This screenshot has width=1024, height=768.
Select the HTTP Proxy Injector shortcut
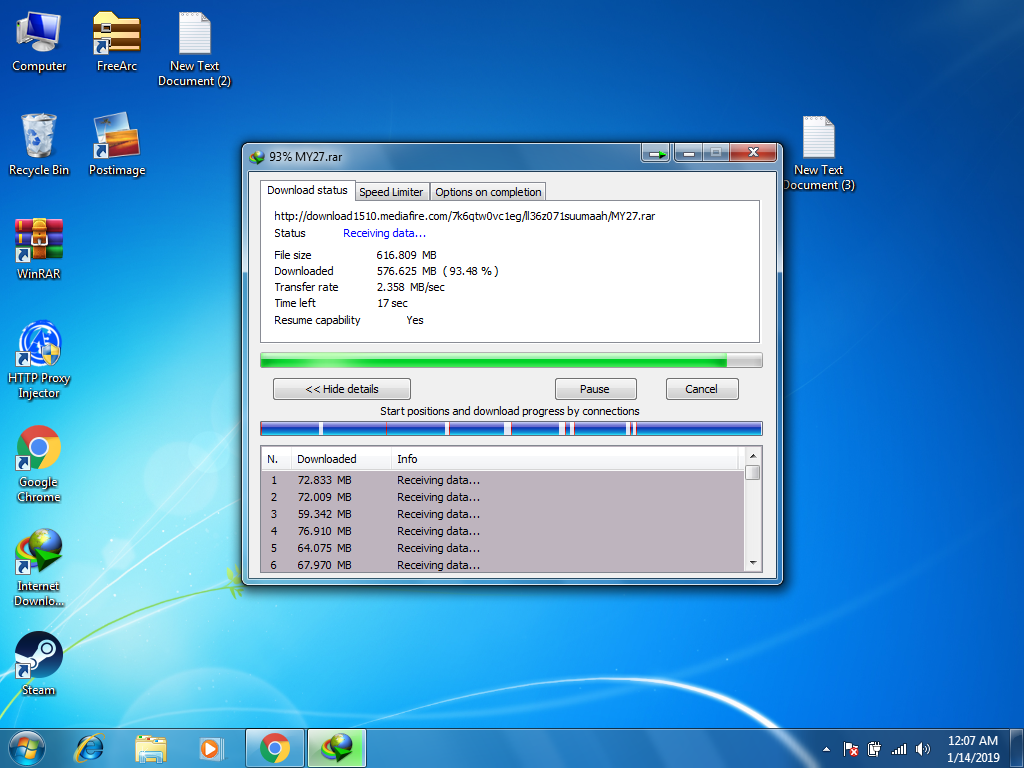point(39,360)
